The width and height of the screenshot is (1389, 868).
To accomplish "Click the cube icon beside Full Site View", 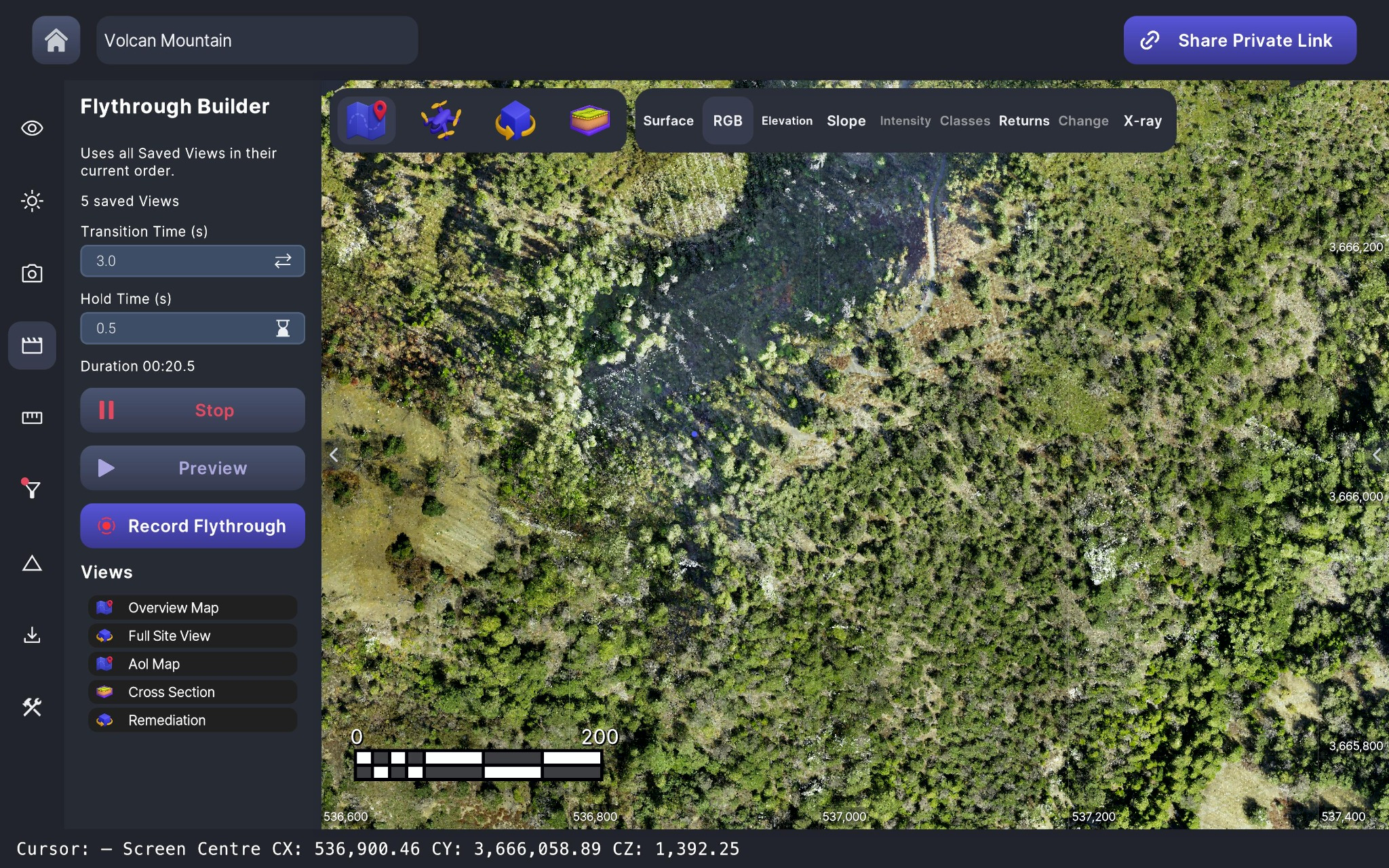I will [104, 636].
